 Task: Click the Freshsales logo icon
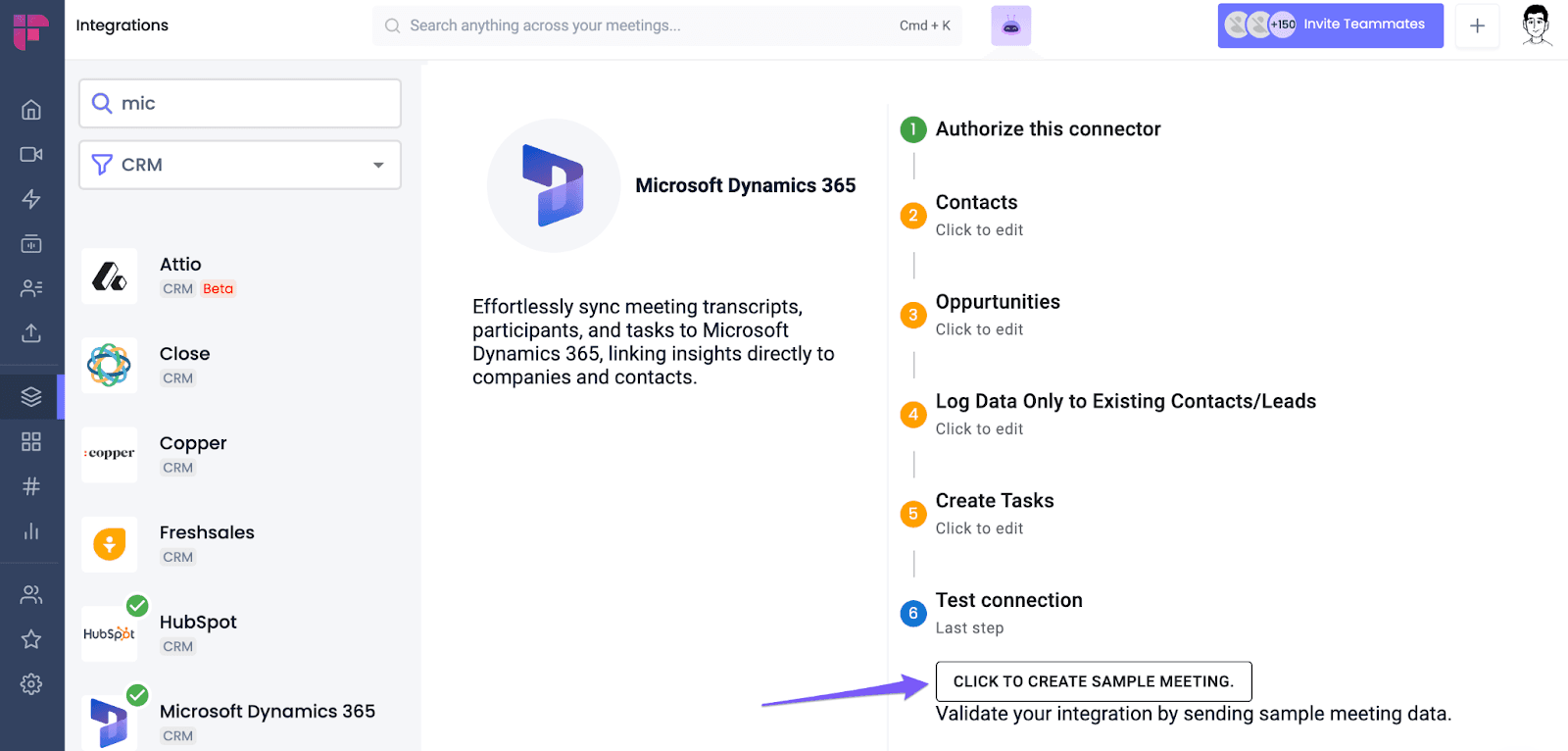click(109, 544)
